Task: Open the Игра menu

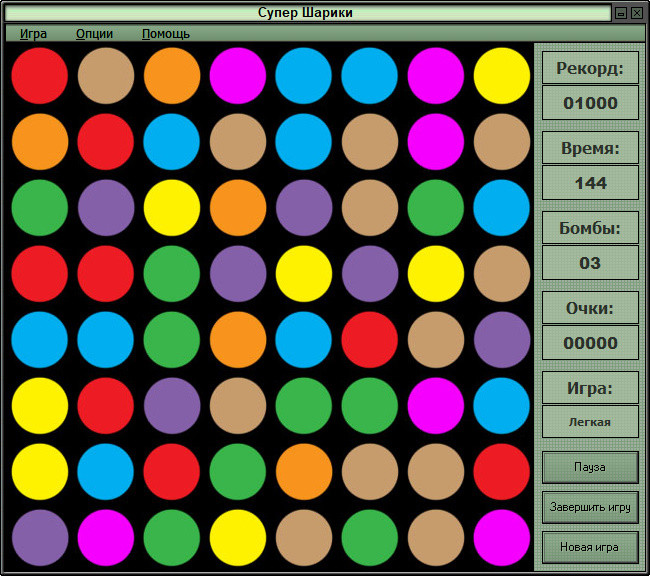Action: [33, 34]
